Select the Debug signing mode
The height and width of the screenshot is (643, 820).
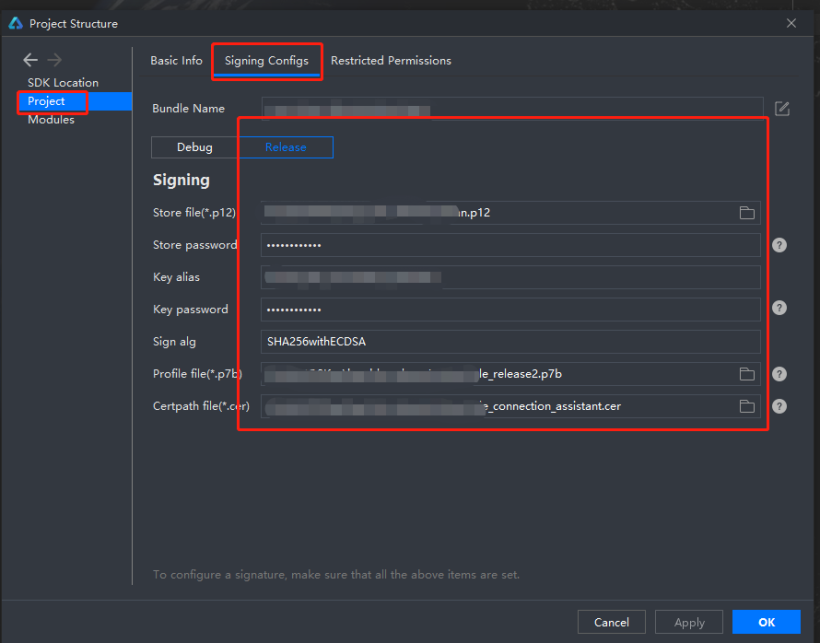pos(195,147)
